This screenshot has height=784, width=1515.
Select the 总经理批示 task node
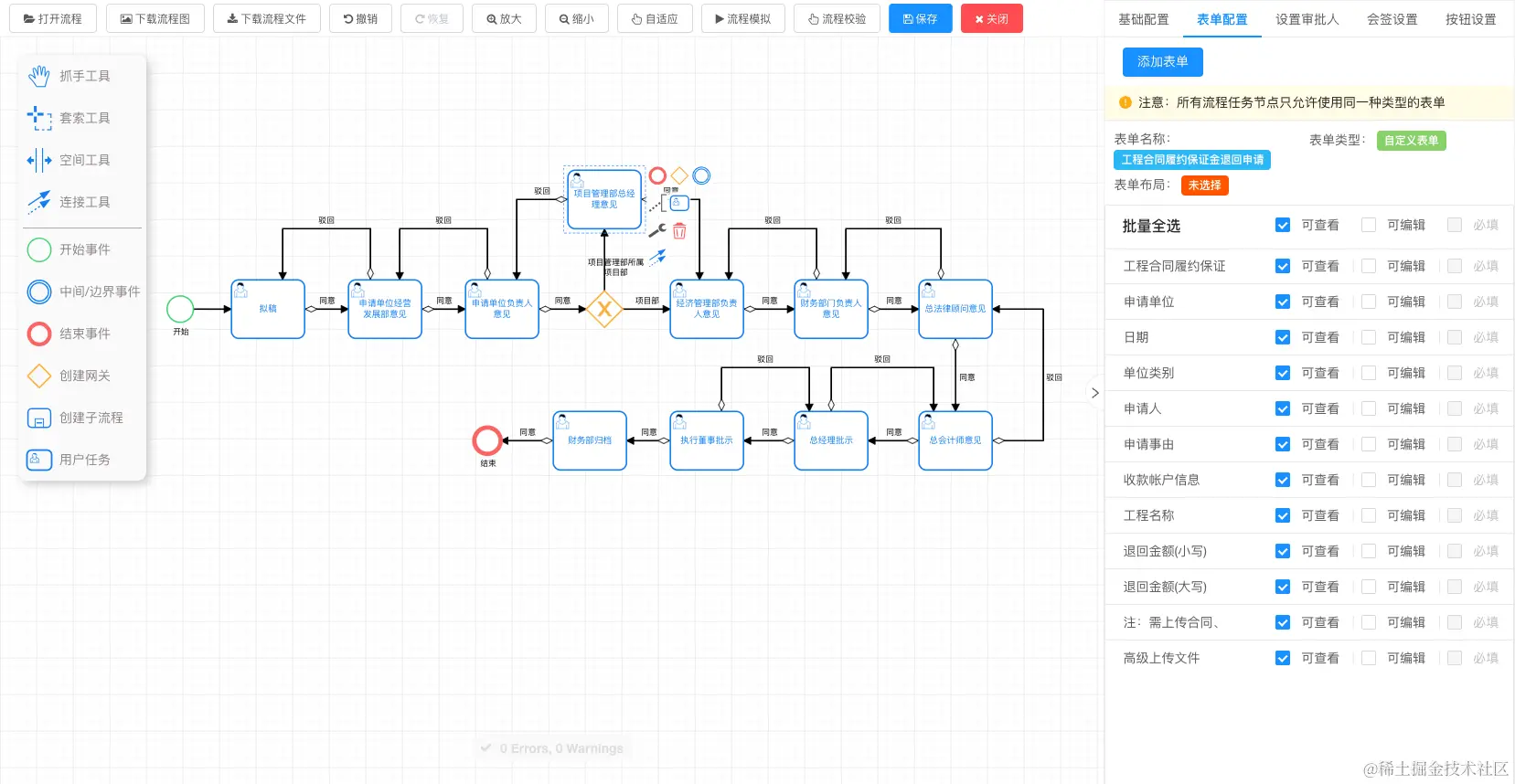tap(831, 440)
